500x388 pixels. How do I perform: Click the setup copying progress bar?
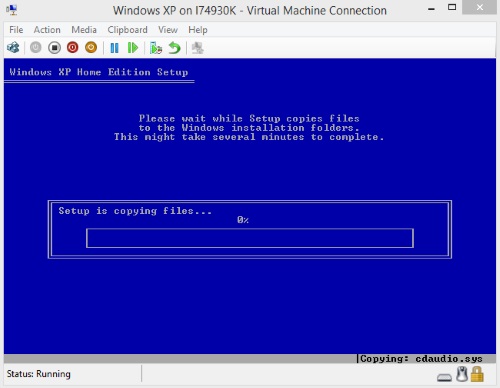click(250, 238)
